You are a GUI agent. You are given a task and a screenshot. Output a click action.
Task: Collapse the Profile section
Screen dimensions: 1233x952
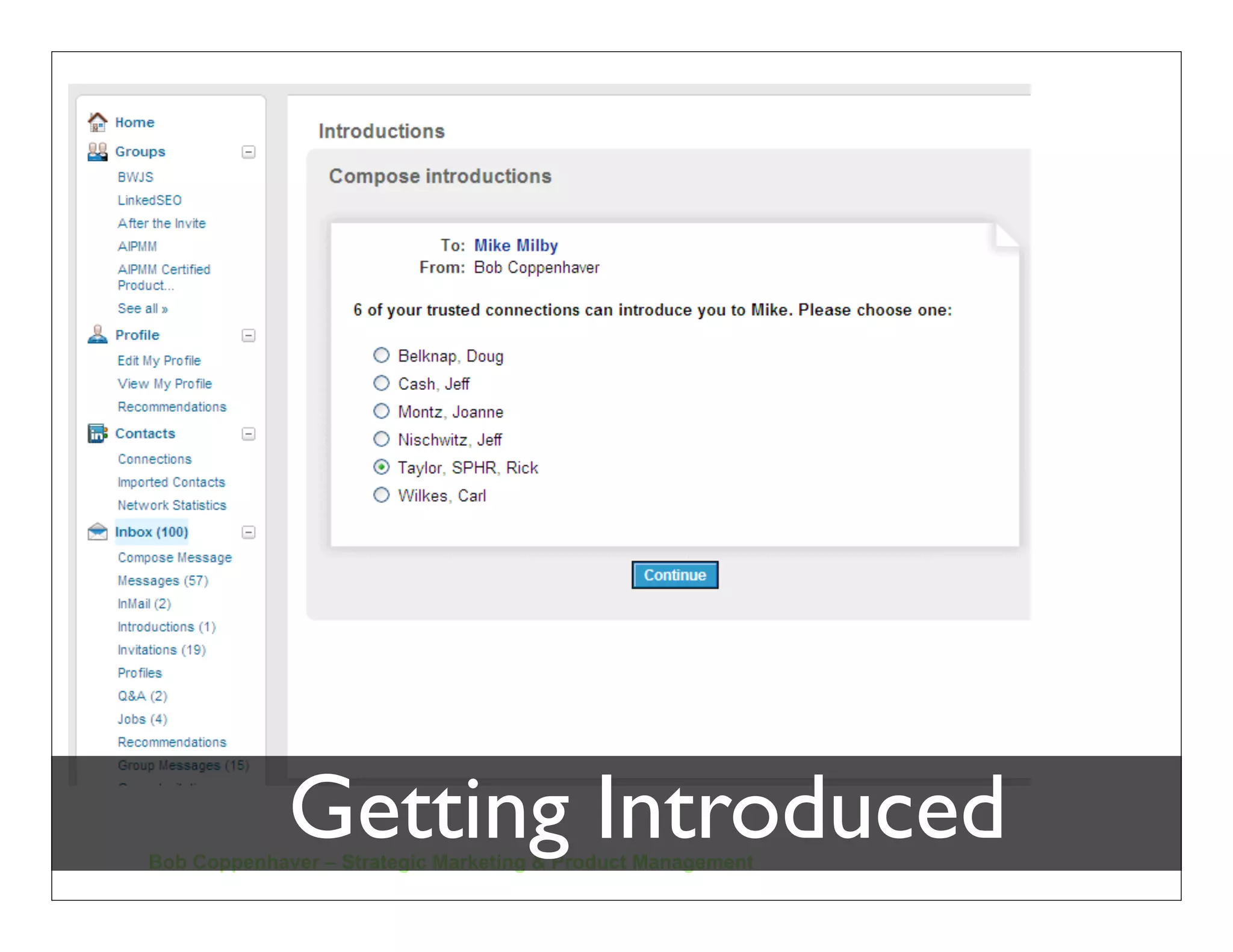point(249,335)
